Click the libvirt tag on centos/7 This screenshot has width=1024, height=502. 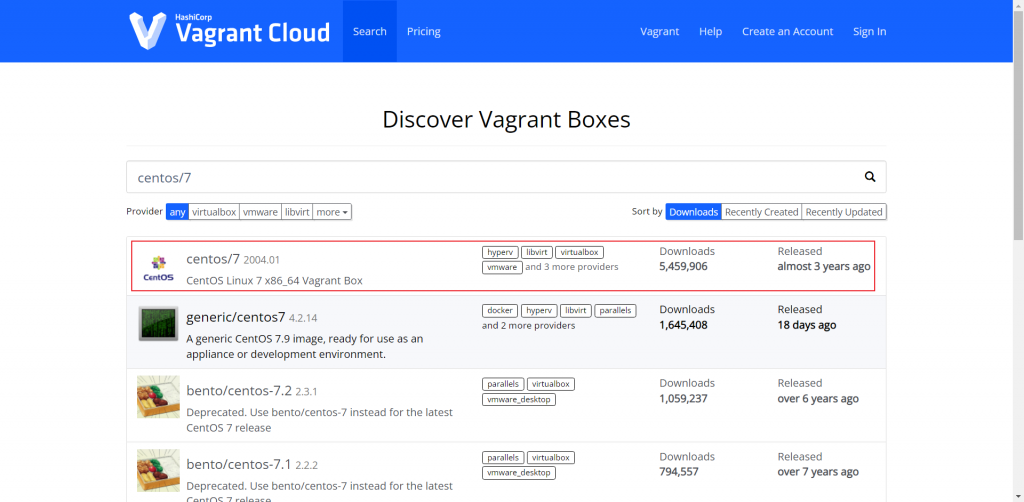point(537,252)
